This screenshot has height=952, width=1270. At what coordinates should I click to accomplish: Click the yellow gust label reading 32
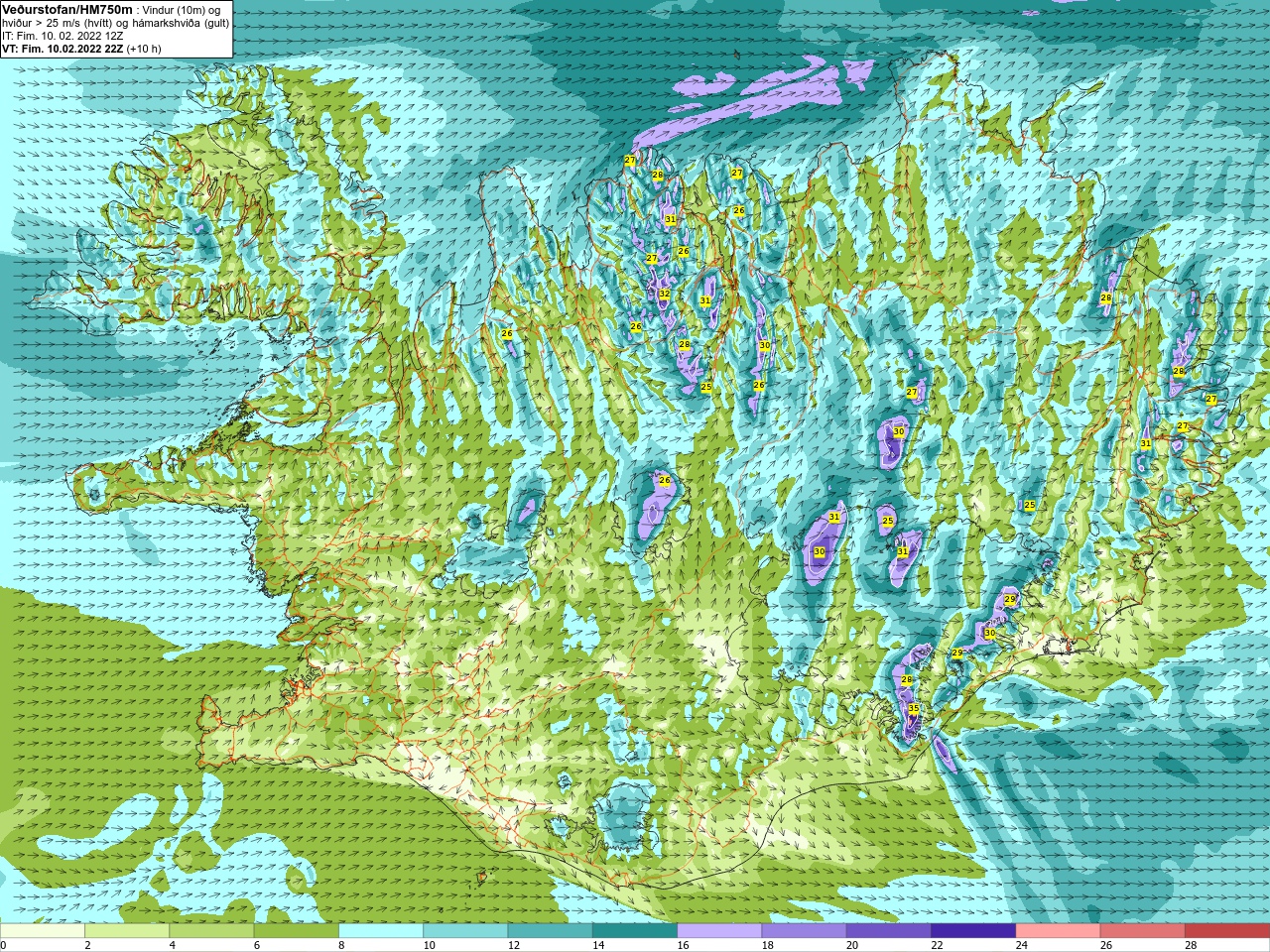(665, 294)
